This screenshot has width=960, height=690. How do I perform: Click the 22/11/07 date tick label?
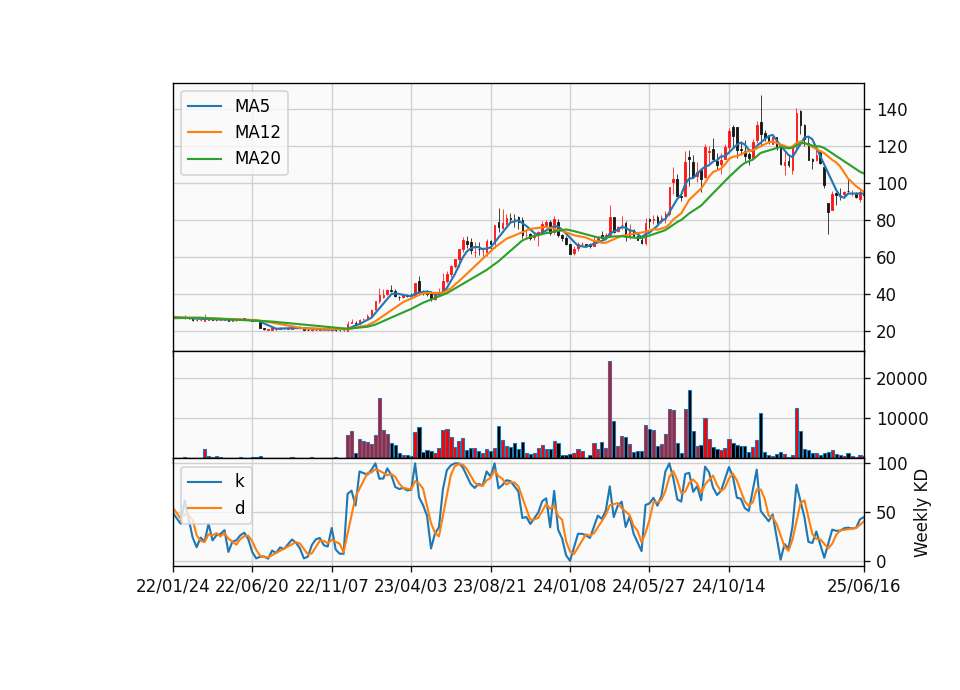(332, 587)
